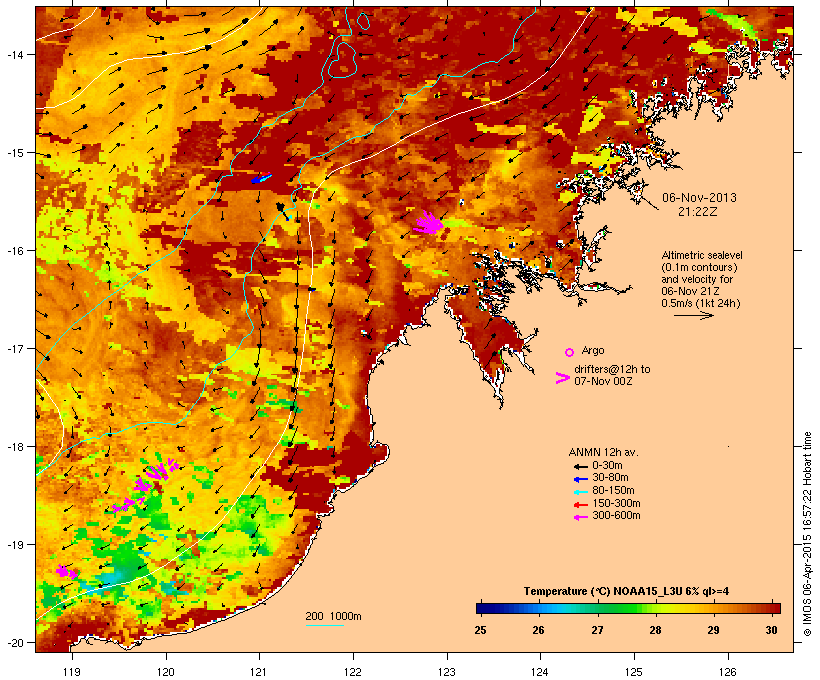Click the date label 06-Nov-2013
This screenshot has height=680, width=820.
(x=699, y=198)
